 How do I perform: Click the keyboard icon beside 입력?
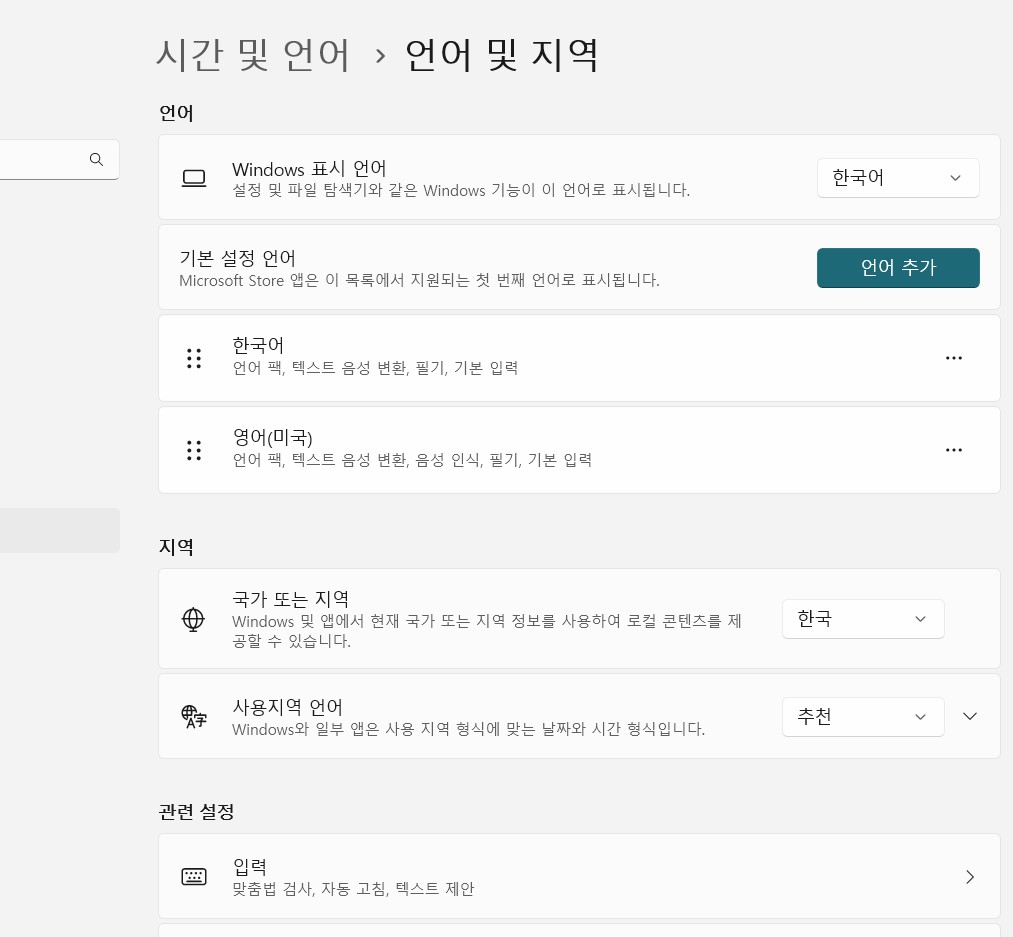pyautogui.click(x=194, y=876)
